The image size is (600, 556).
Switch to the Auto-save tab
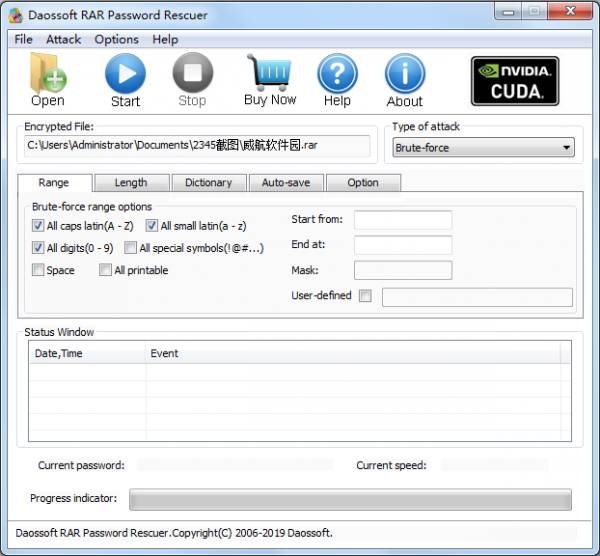(x=286, y=183)
